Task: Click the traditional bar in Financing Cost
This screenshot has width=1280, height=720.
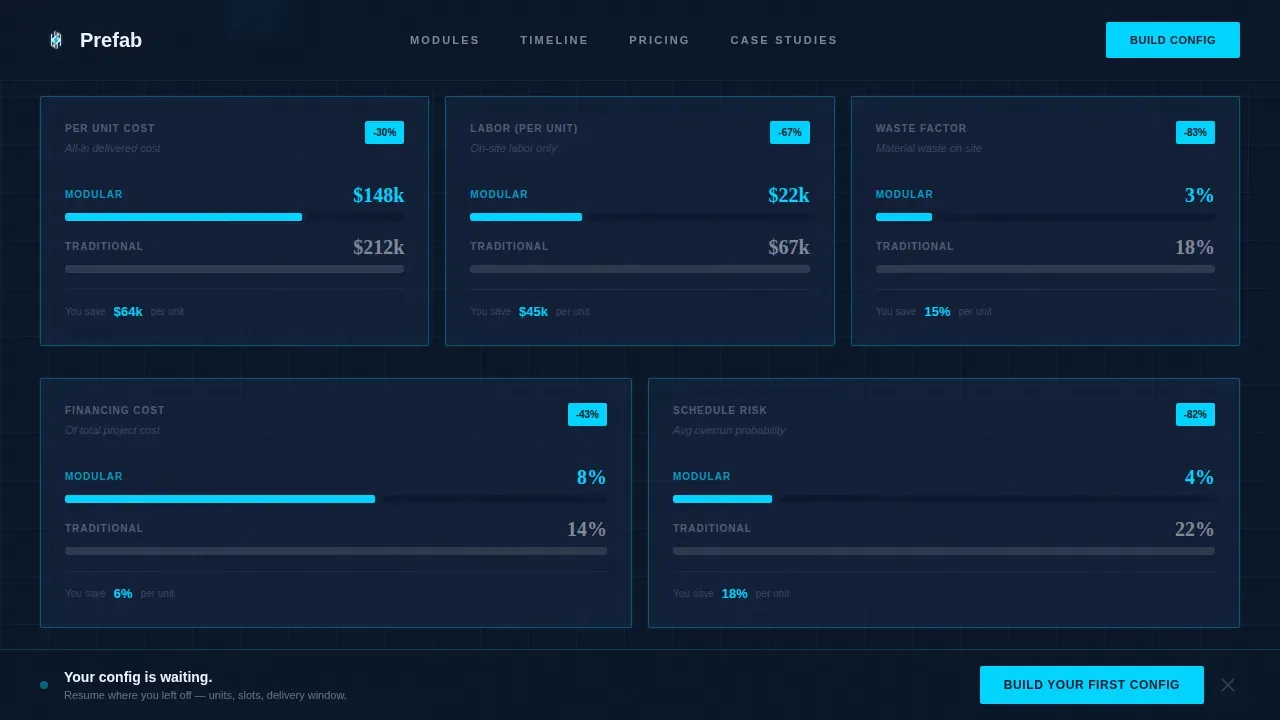Action: [336, 551]
